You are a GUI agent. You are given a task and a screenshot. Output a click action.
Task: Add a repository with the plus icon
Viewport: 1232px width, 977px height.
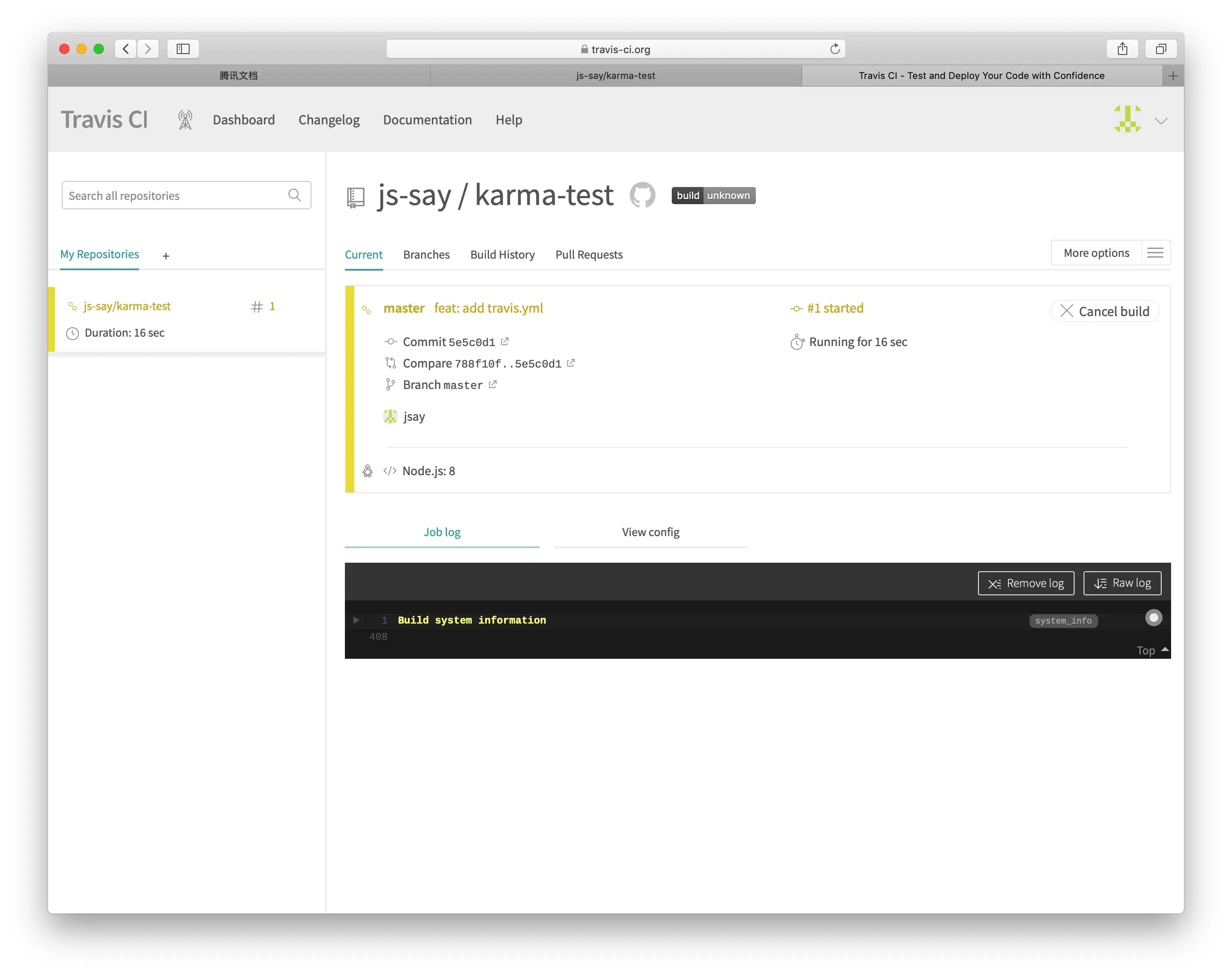(x=166, y=256)
